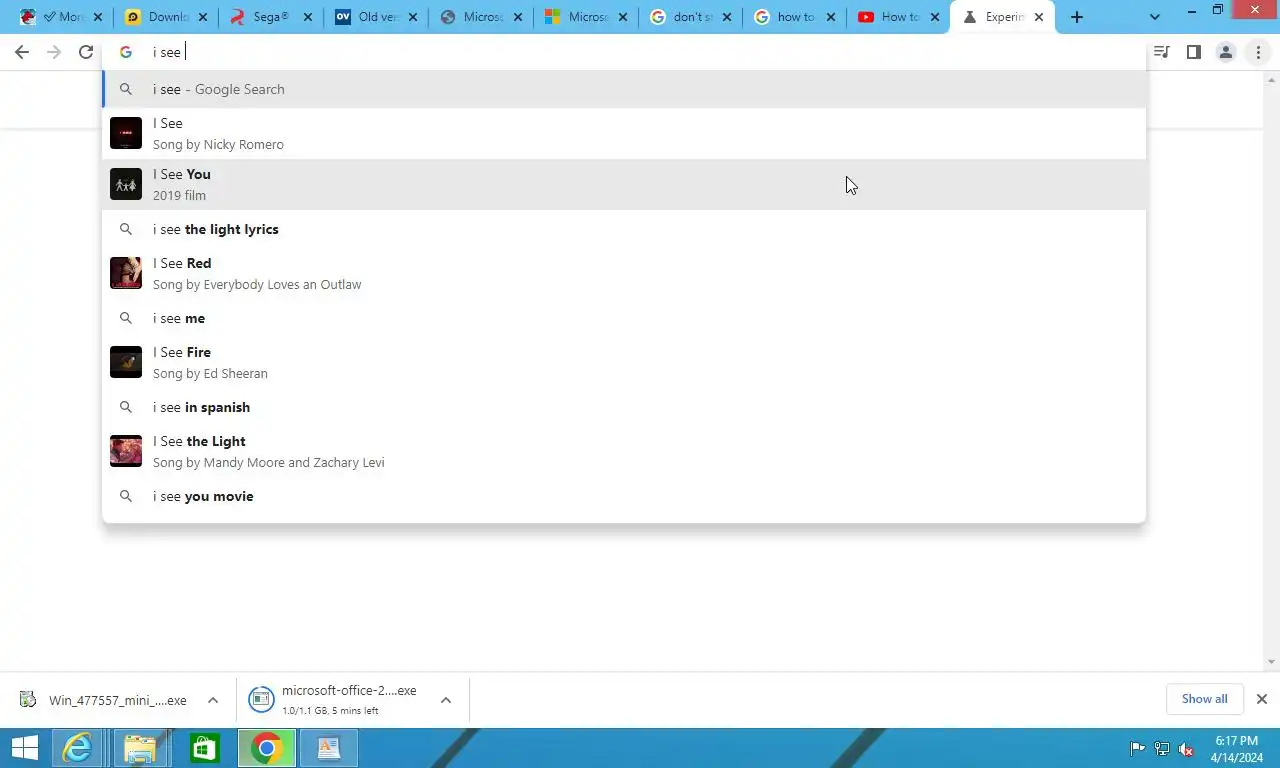Open the WordPad-like taskbar app icon
1280x768 pixels.
pyautogui.click(x=329, y=748)
